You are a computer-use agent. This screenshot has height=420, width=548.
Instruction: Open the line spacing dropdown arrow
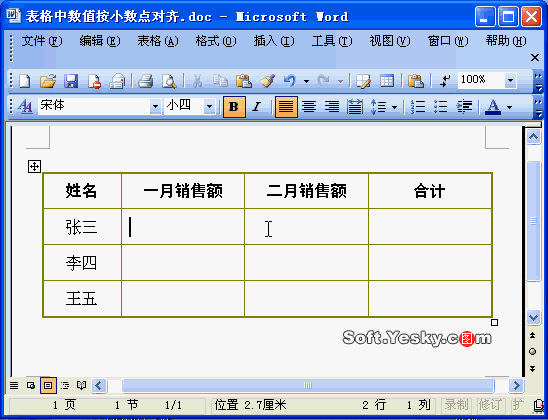(395, 107)
